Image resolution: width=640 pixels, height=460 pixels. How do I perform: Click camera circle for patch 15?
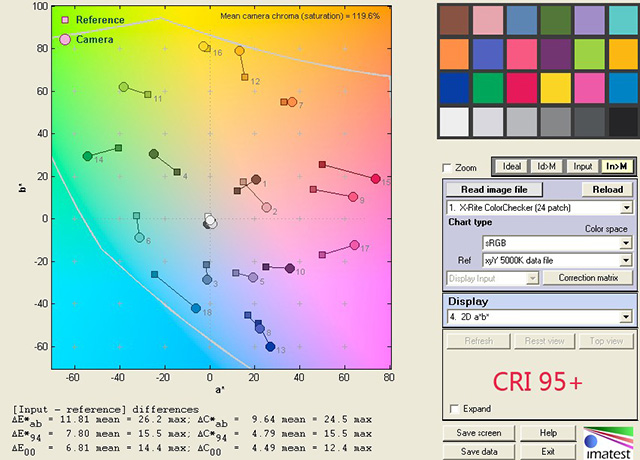tap(376, 178)
